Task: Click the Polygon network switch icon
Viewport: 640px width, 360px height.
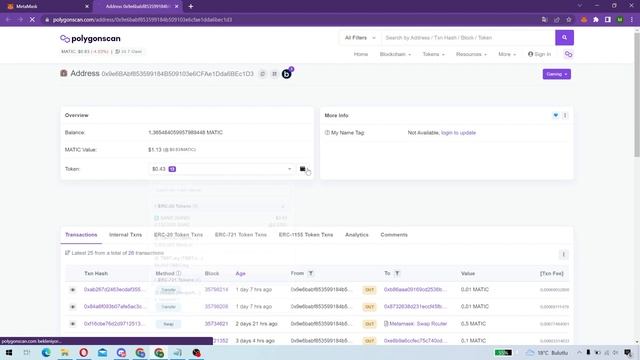Action: 568,54
